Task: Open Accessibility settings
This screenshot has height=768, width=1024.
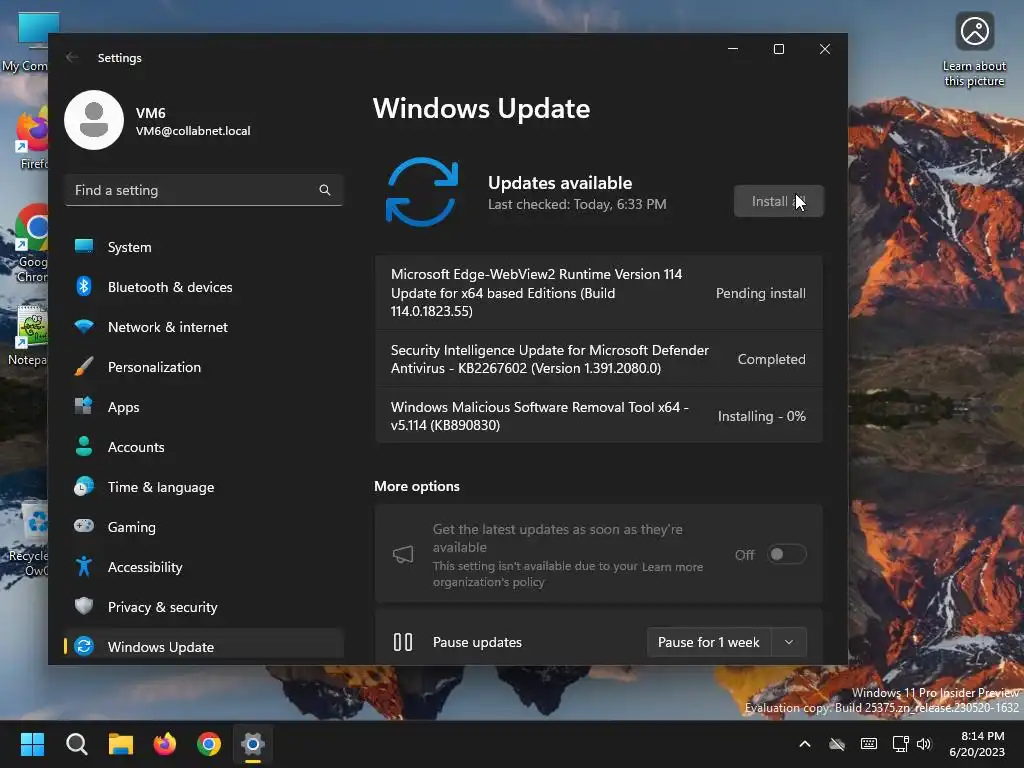Action: pyautogui.click(x=204, y=567)
